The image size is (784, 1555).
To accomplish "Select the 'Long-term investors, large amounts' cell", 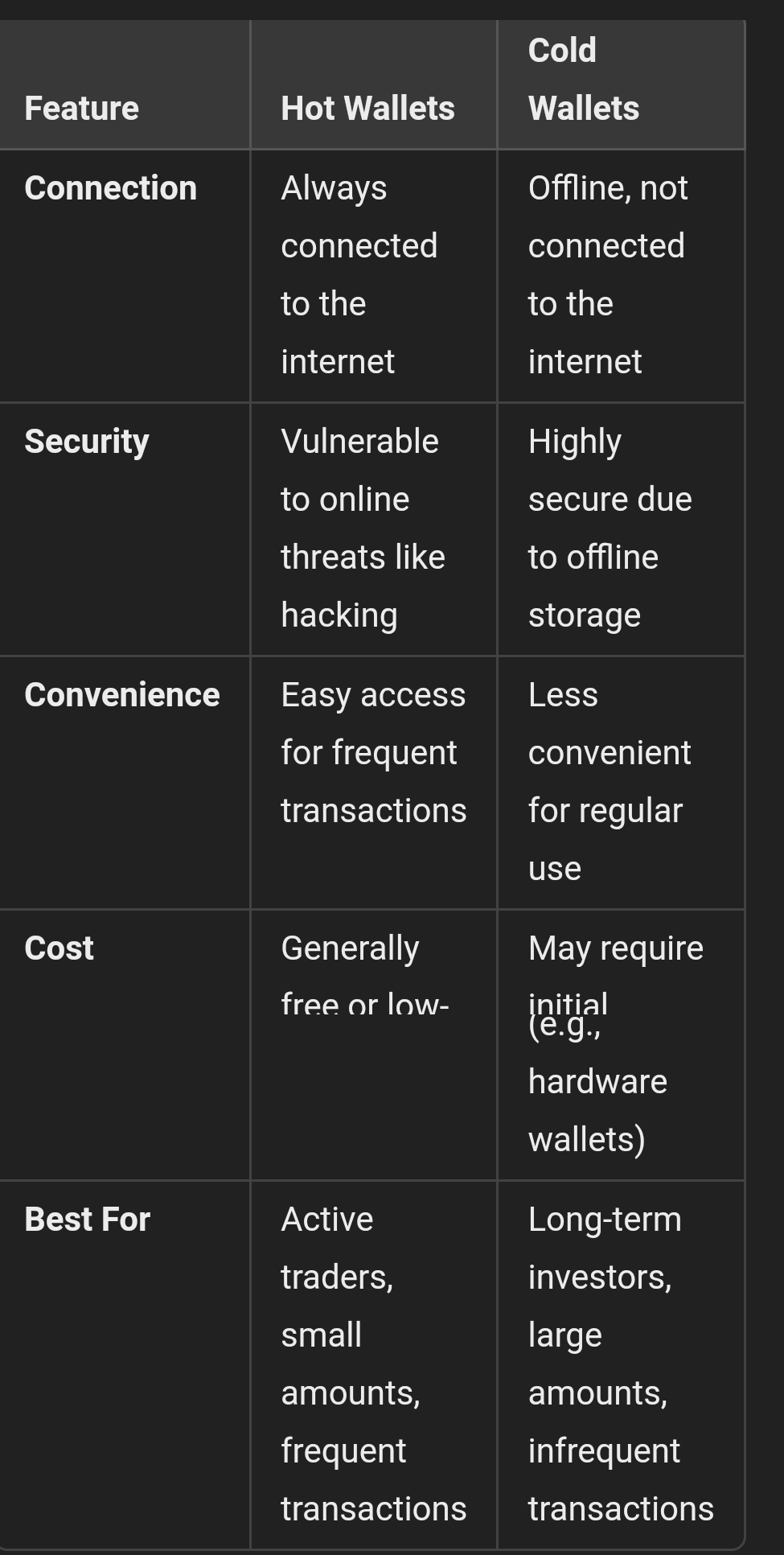I will (x=605, y=1335).
